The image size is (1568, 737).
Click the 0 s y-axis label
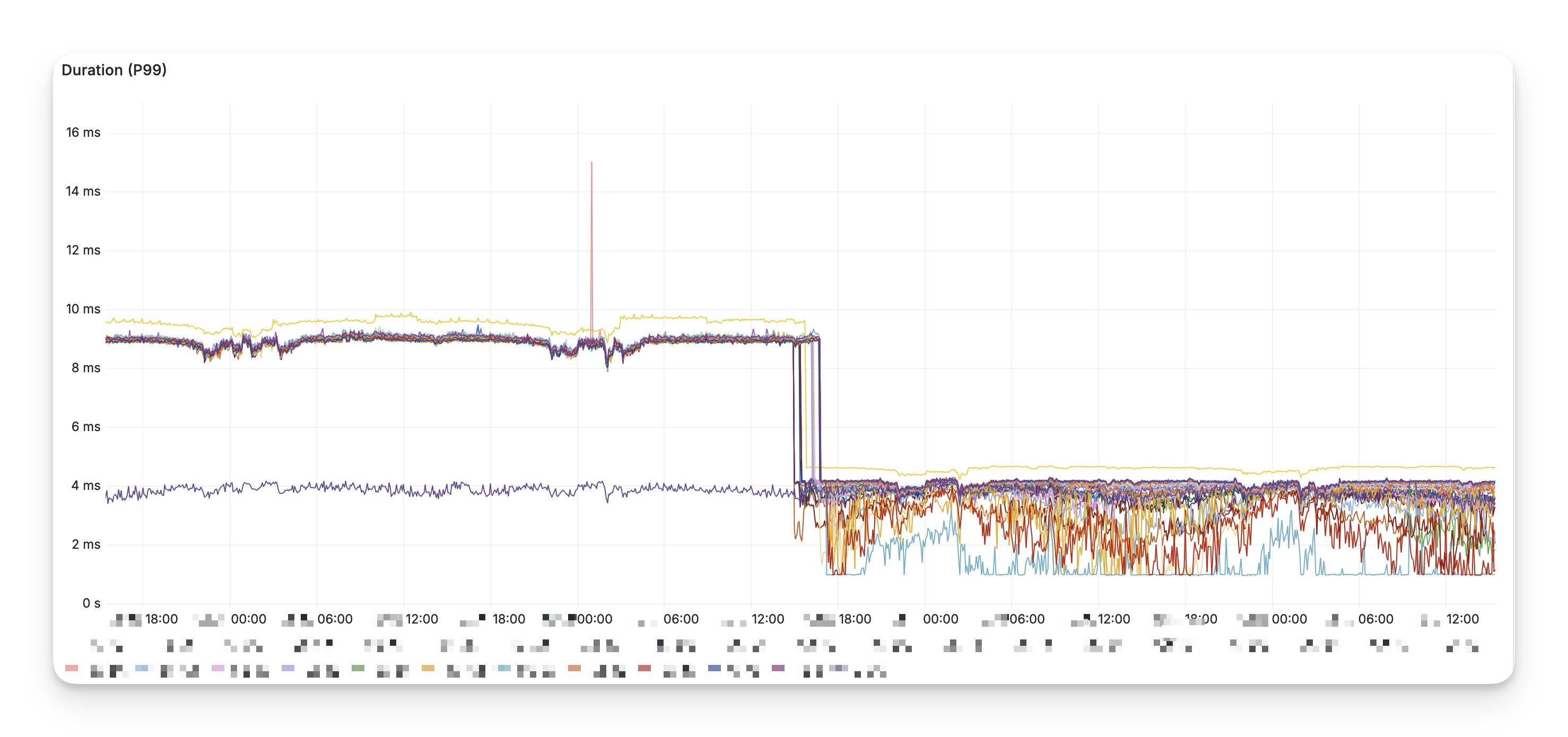pyautogui.click(x=91, y=603)
